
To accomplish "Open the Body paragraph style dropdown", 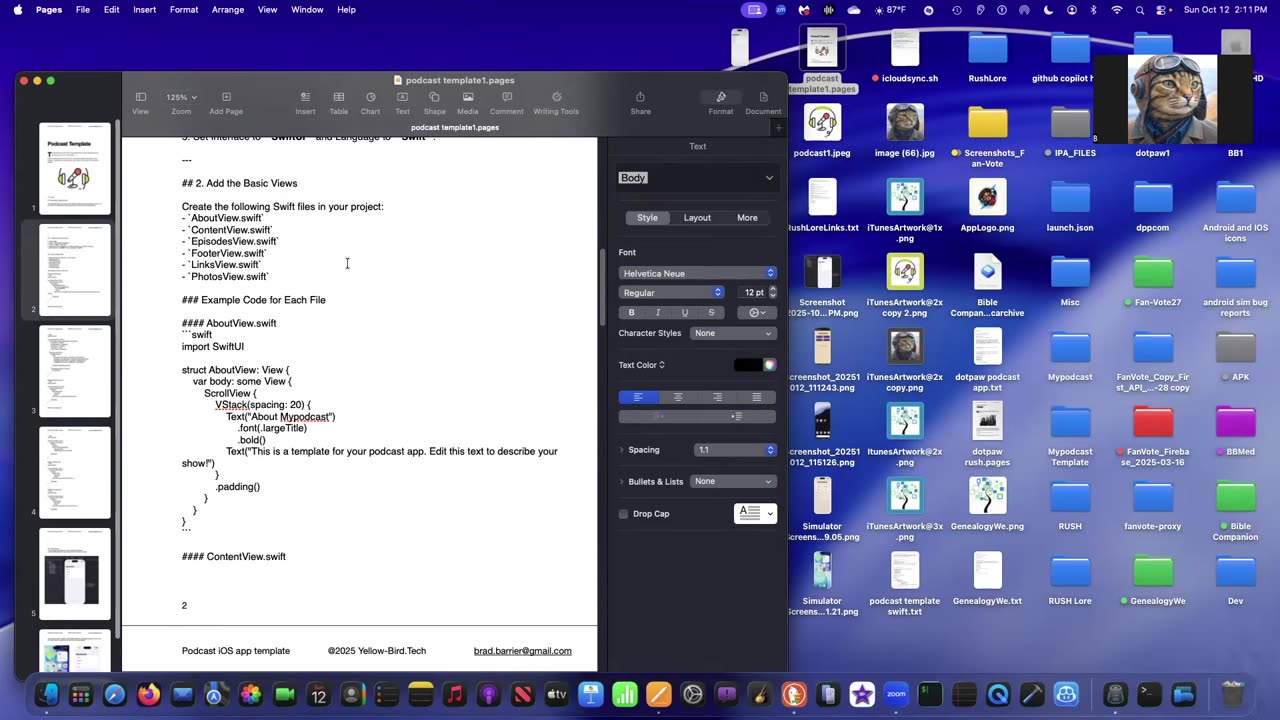I will coord(697,178).
